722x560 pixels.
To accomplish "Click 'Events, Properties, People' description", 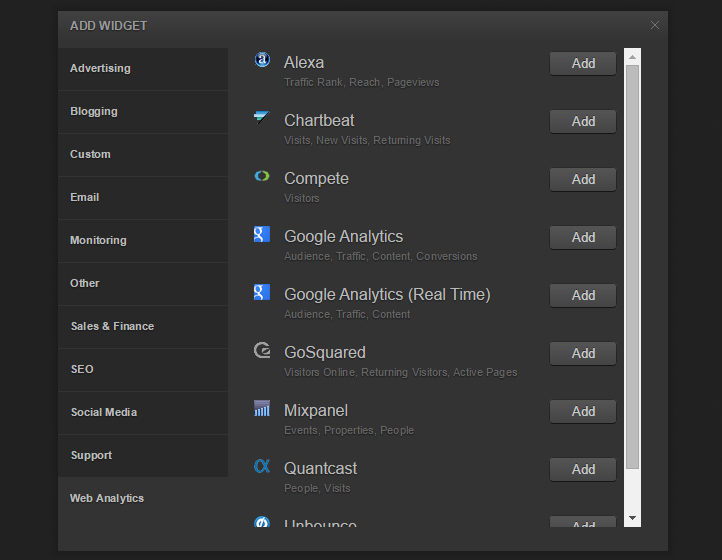I will tap(349, 431).
